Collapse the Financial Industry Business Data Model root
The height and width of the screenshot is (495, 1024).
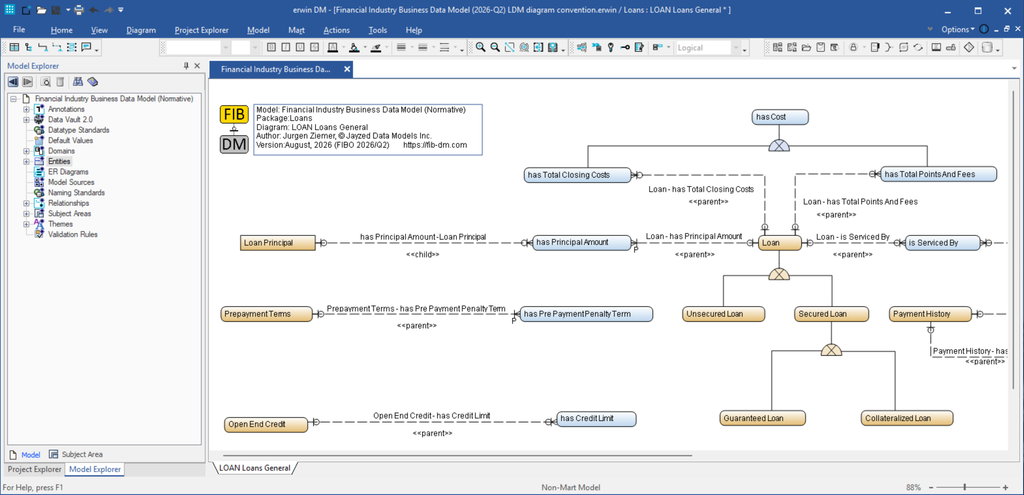[x=13, y=99]
